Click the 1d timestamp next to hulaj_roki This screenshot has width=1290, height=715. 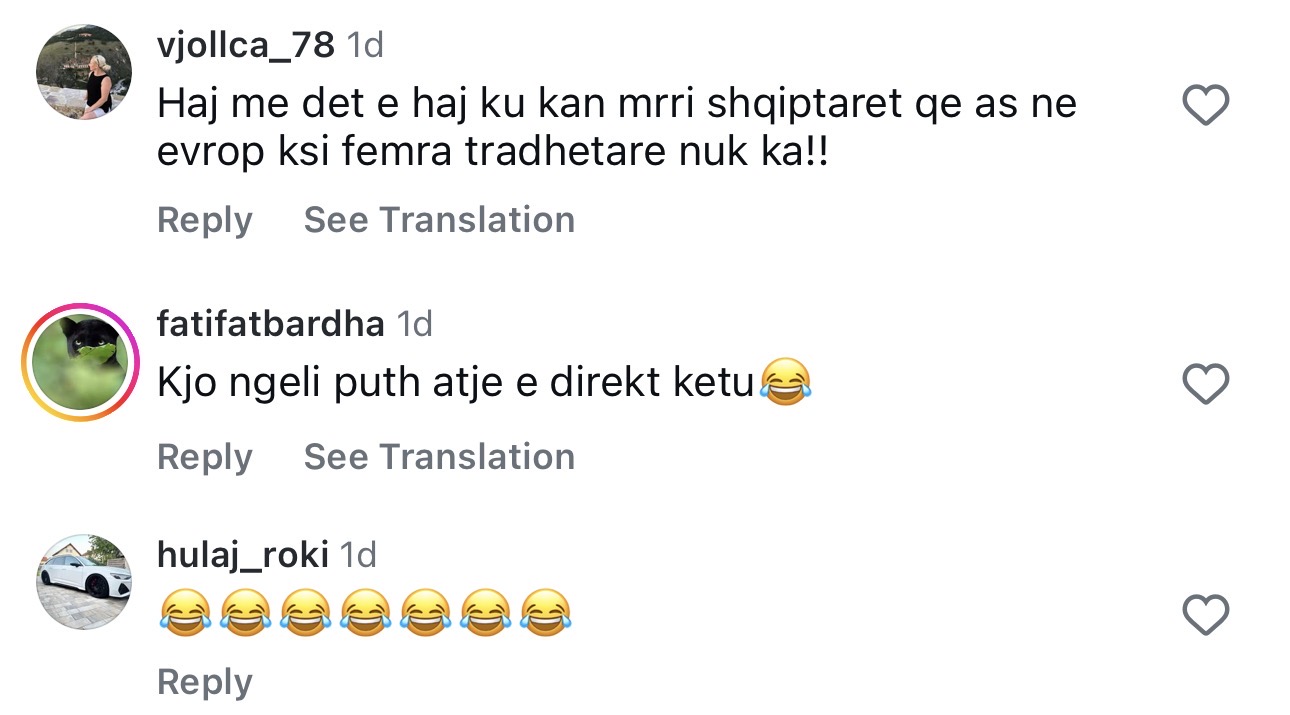[x=358, y=555]
